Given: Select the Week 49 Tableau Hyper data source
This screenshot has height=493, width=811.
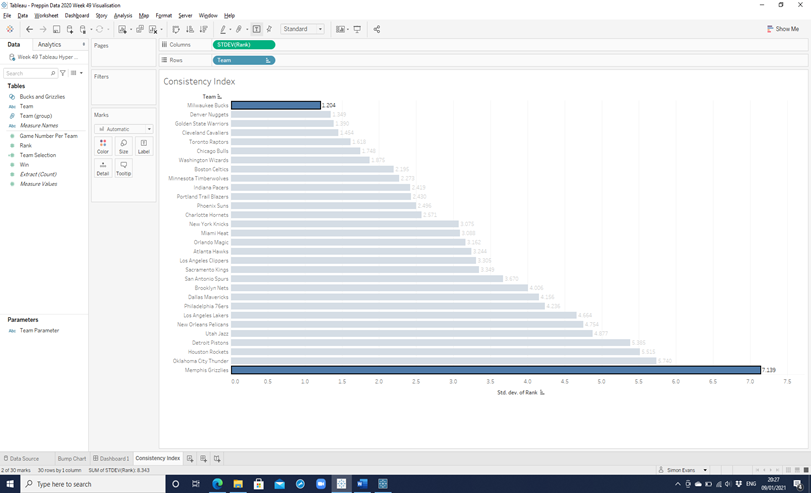Looking at the screenshot, I should pos(44,57).
